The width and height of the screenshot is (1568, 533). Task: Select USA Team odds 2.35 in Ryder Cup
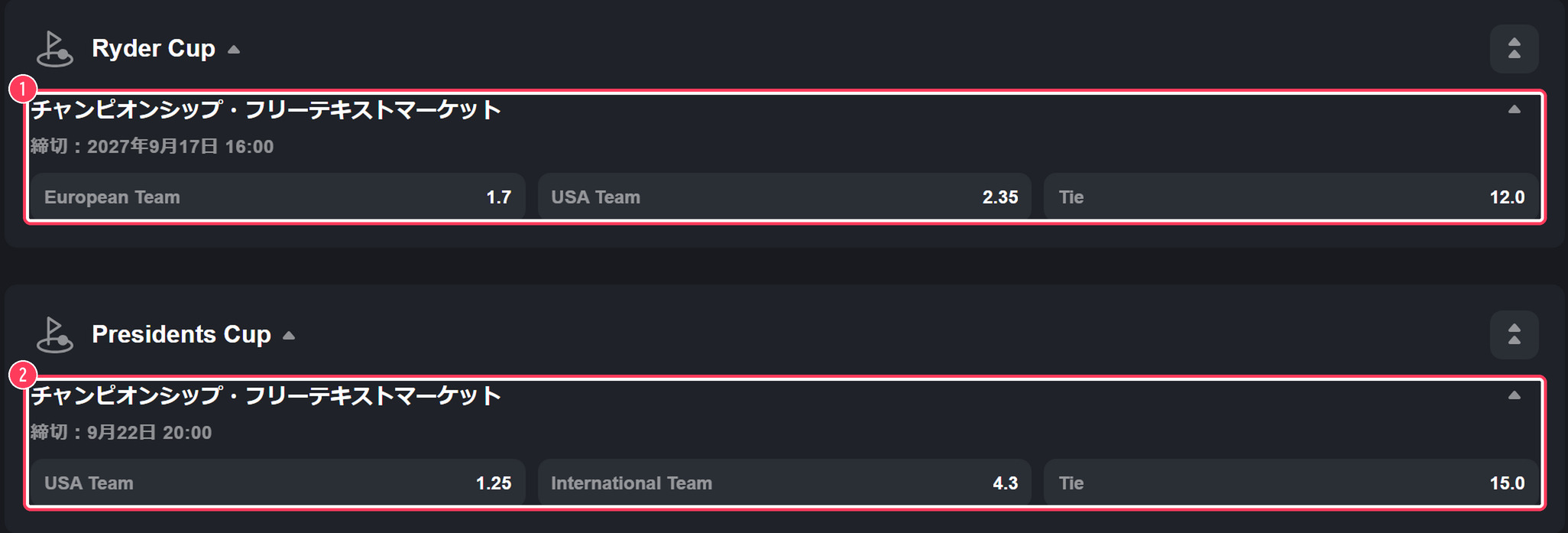coord(784,197)
